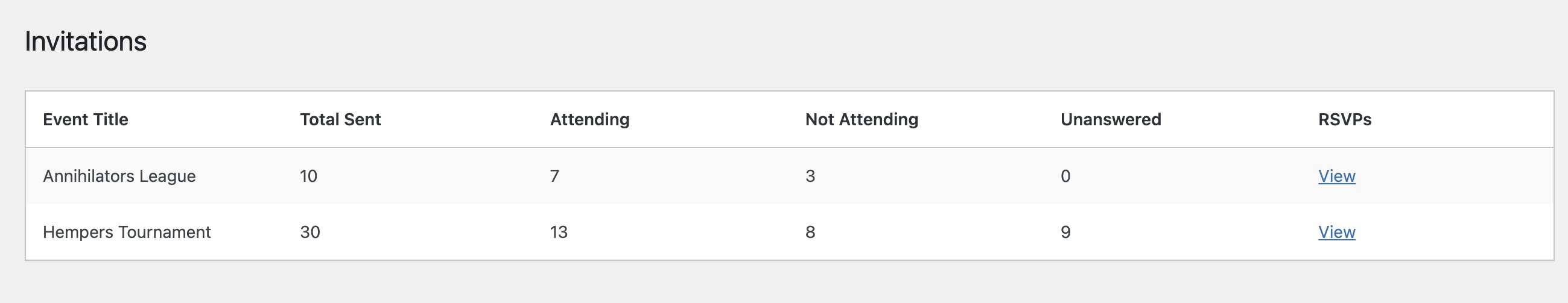This screenshot has height=303, width=1568.
Task: Click the Event Title column header
Action: [x=85, y=120]
